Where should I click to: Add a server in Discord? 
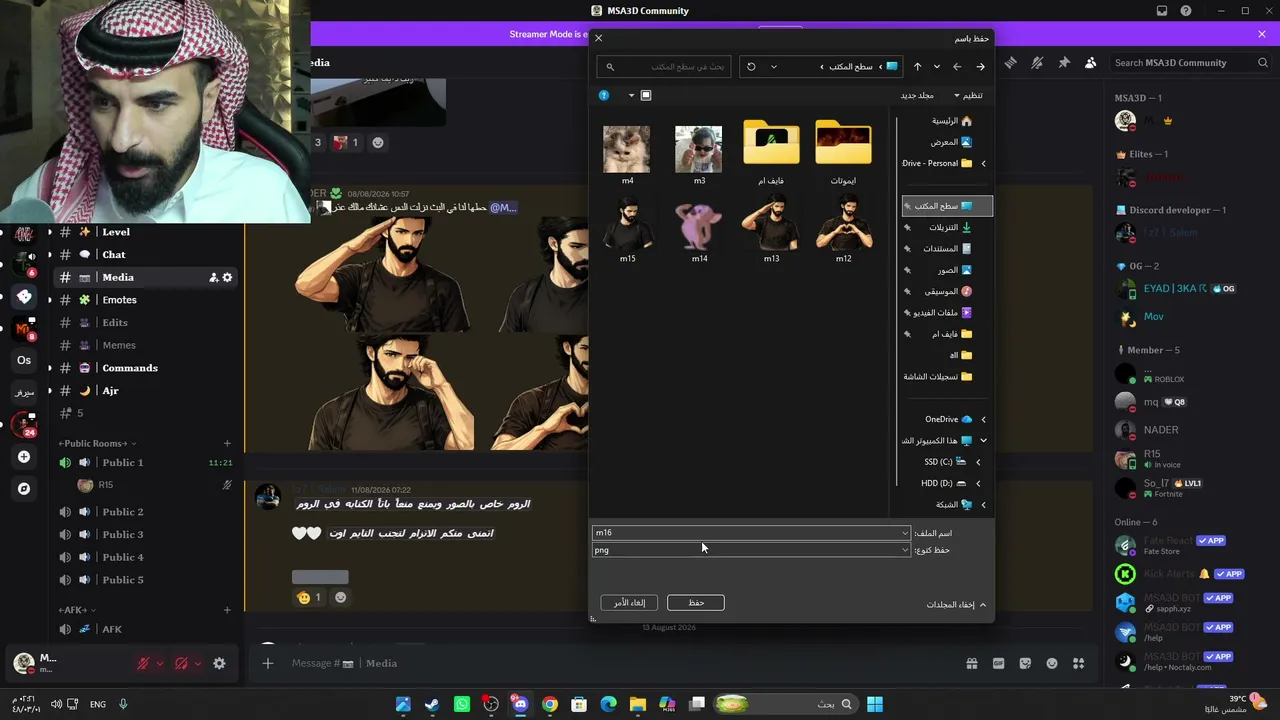tap(24, 457)
